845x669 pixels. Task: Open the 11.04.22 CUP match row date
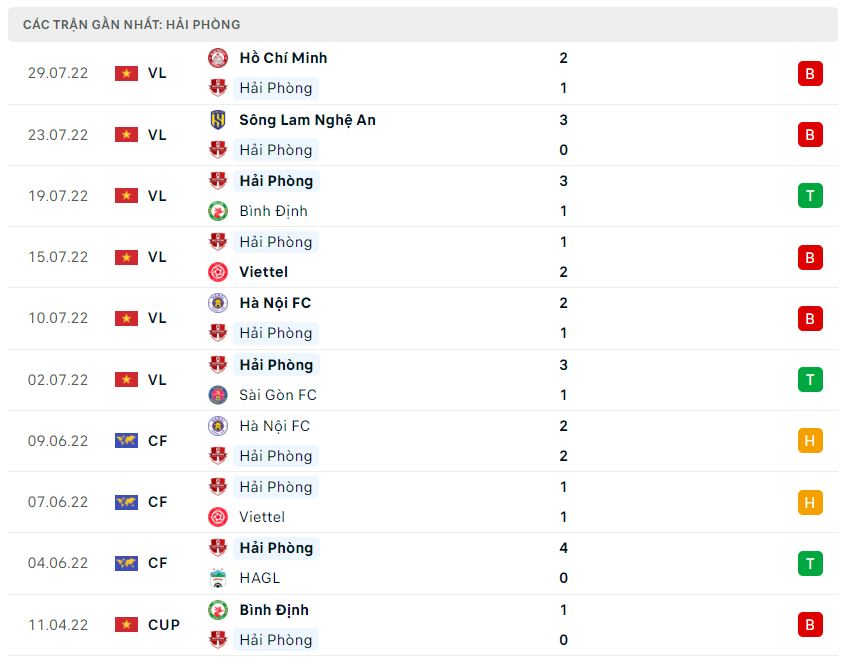pos(58,625)
